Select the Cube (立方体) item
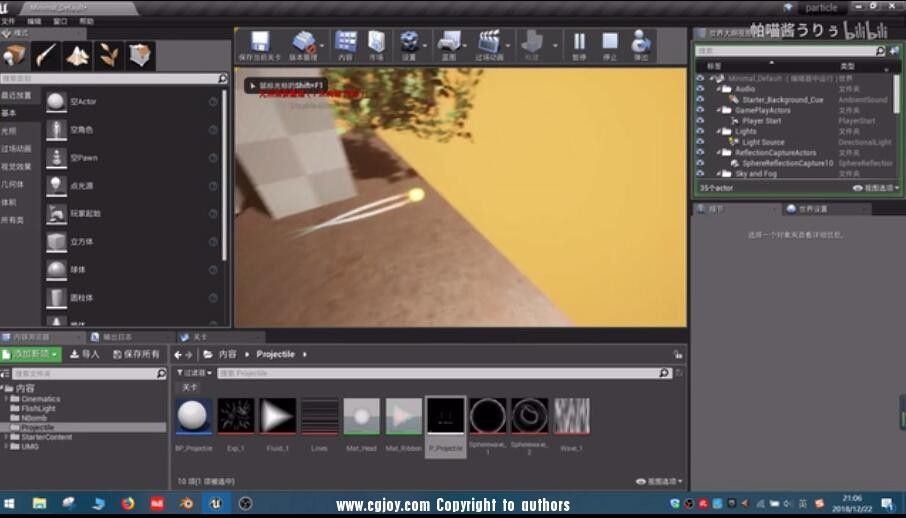Image resolution: width=906 pixels, height=518 pixels. click(132, 242)
